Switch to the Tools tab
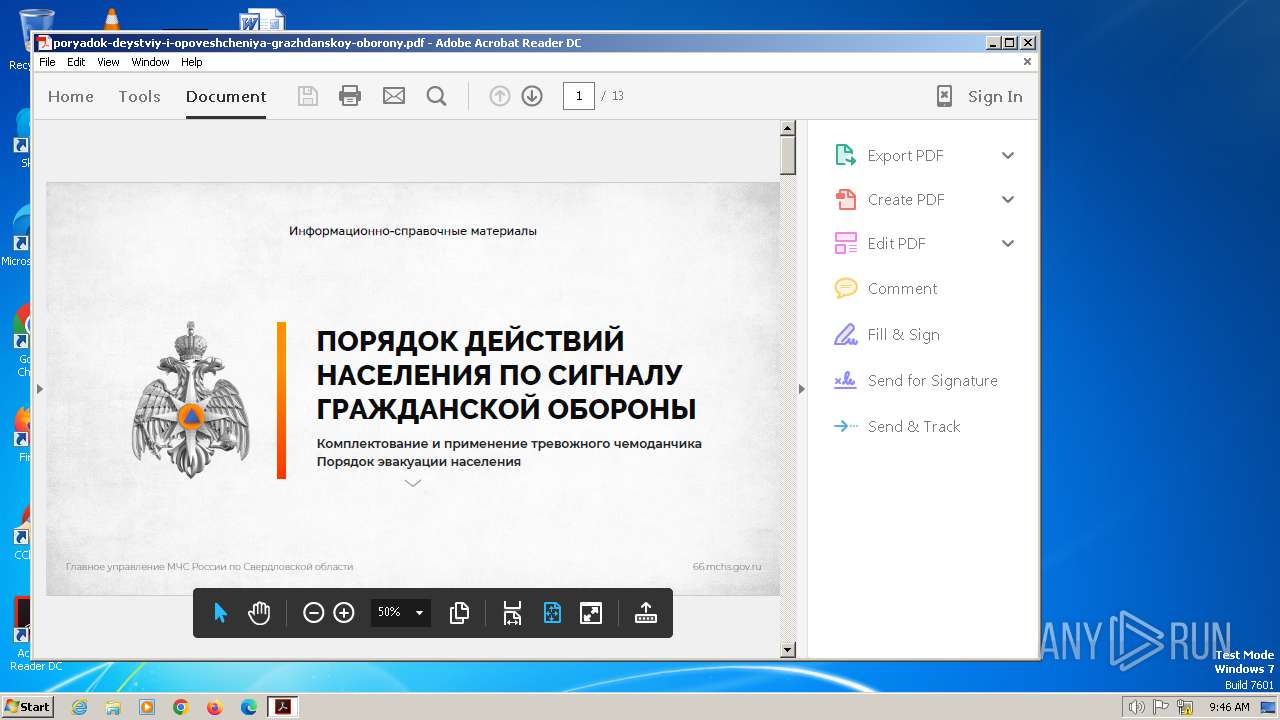1280x720 pixels. 139,96
